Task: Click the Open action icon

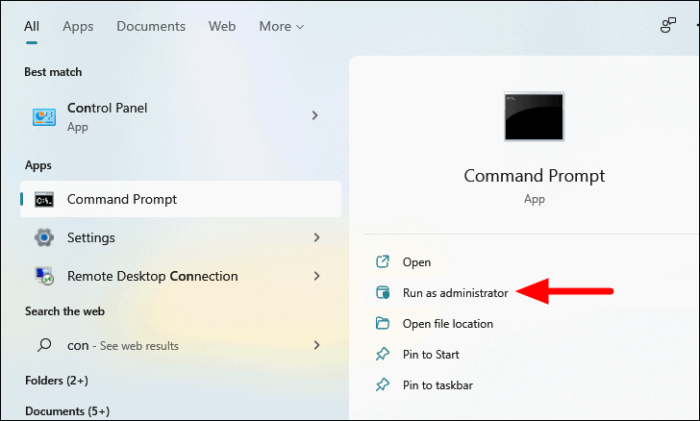Action: point(383,262)
